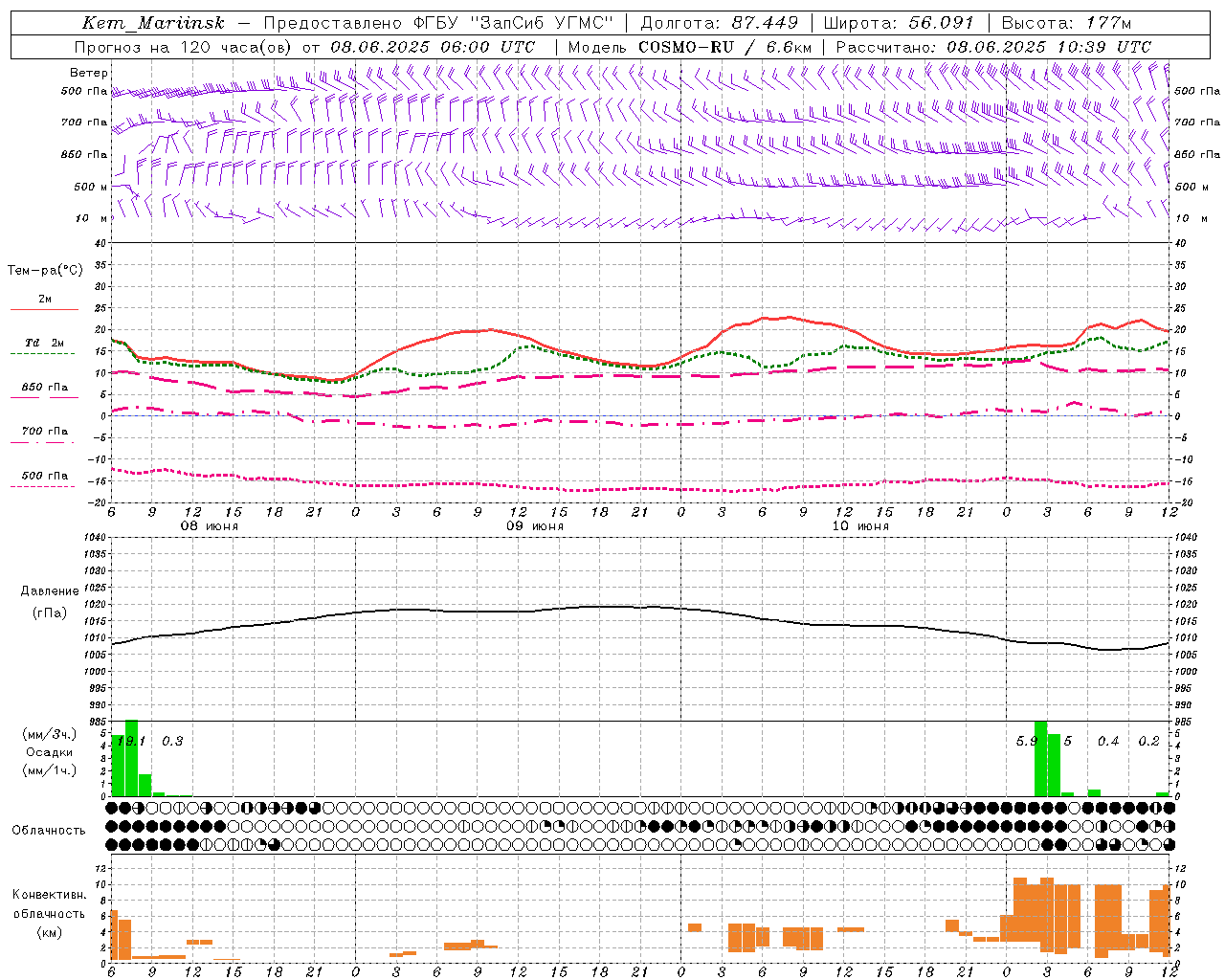Click the Рассчитано: 08.06.2025 10:39 UTC timestamp
Image resolution: width=1225 pixels, height=980 pixels.
993,47
